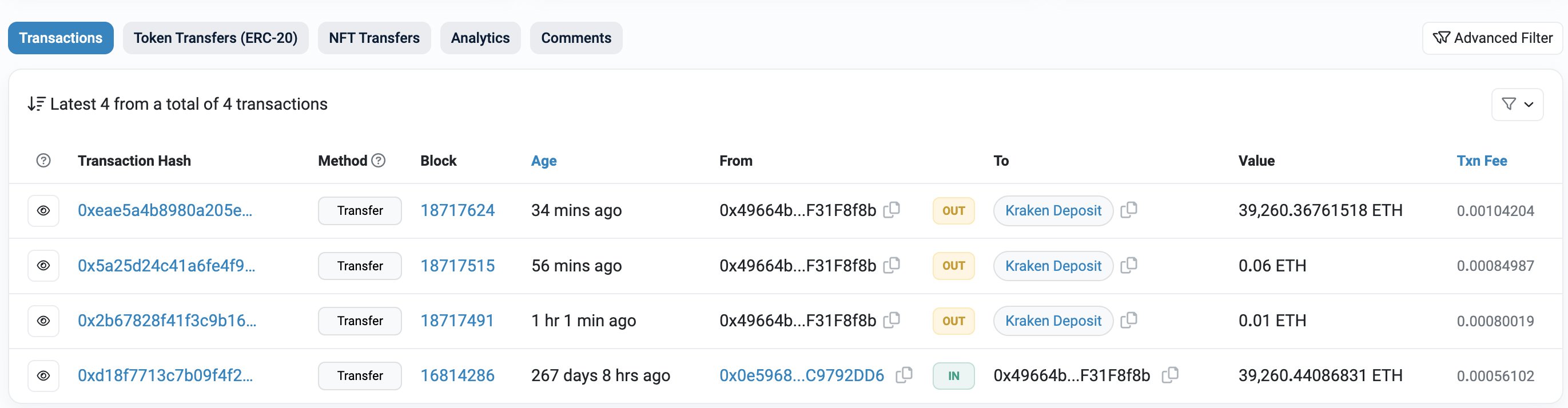Copy Kraken Deposit address in first row
Viewport: 1568px width, 408px height.
coord(1128,210)
